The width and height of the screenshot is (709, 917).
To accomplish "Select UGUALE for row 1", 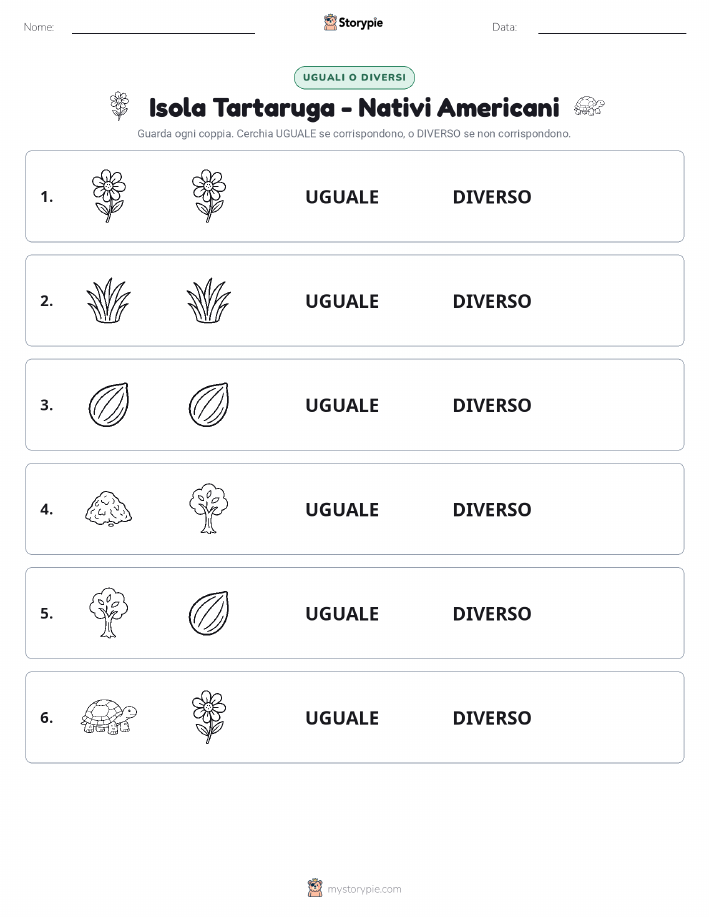I will pyautogui.click(x=342, y=197).
